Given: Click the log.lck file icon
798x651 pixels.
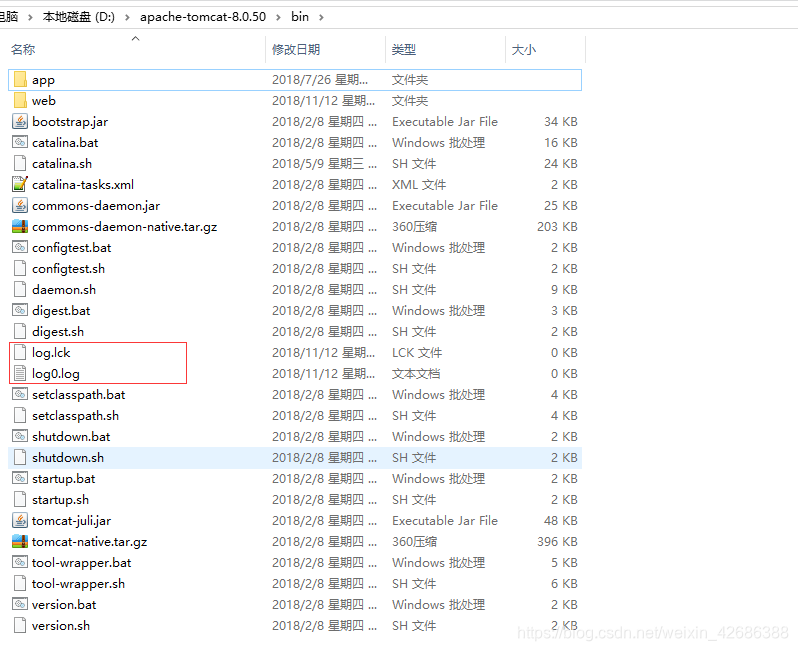Looking at the screenshot, I should (20, 353).
